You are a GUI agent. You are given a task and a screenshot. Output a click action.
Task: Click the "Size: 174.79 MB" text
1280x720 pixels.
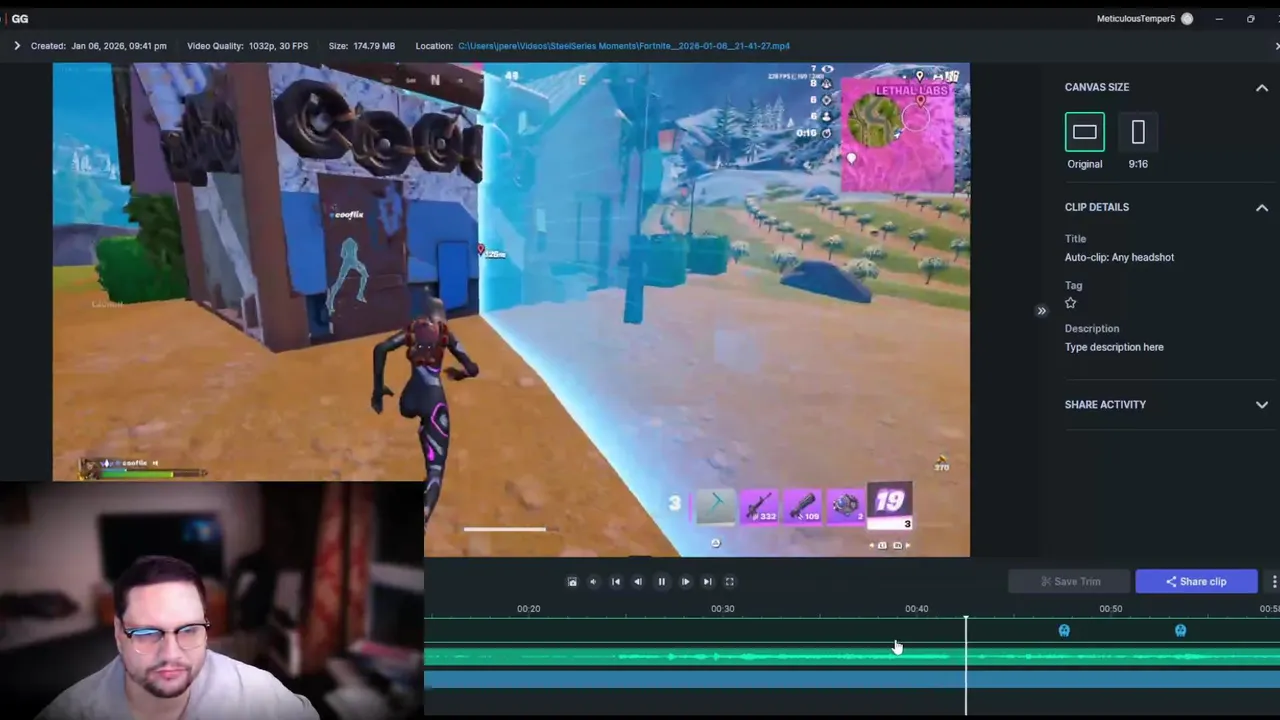(362, 46)
